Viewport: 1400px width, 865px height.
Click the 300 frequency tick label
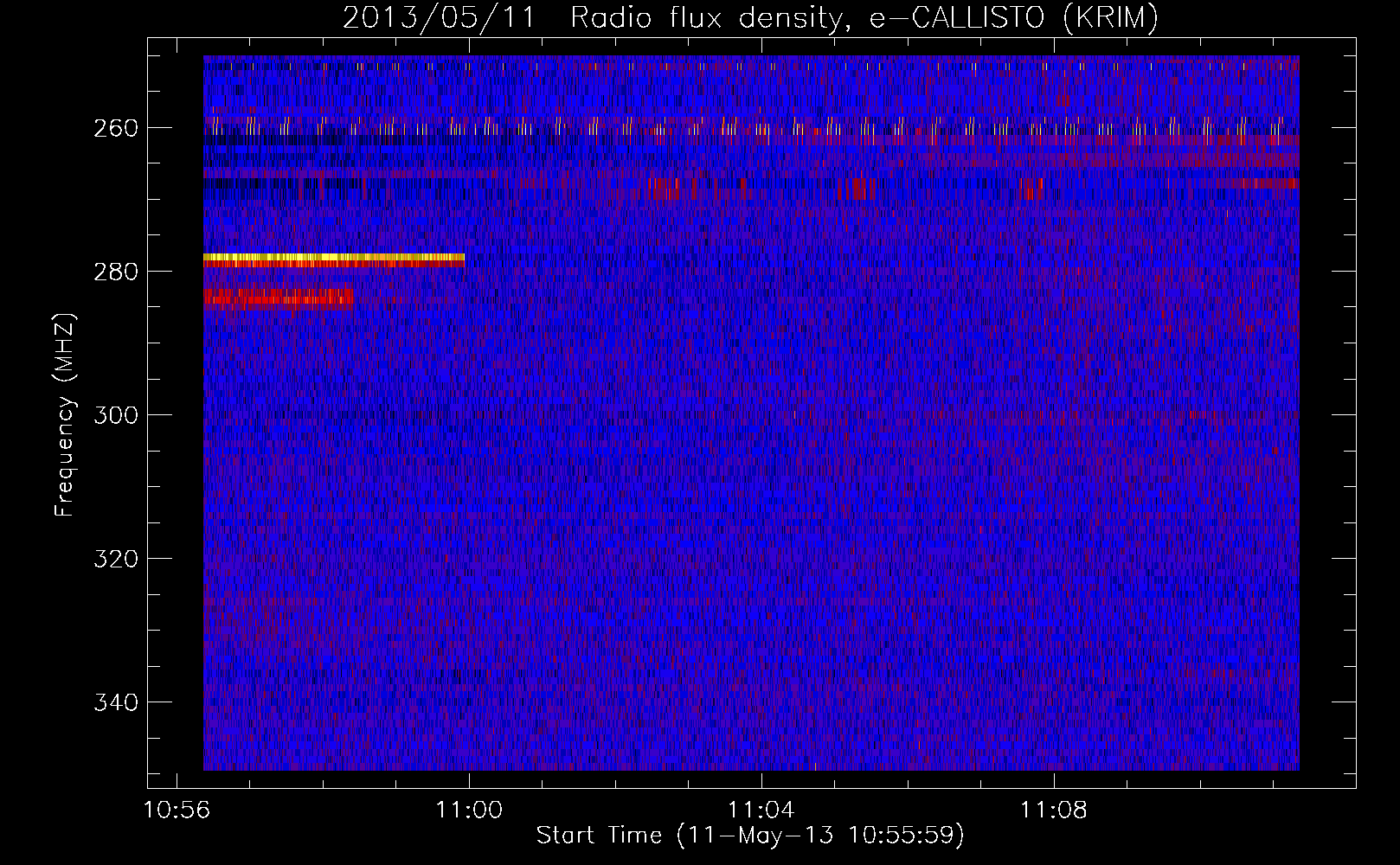point(115,415)
